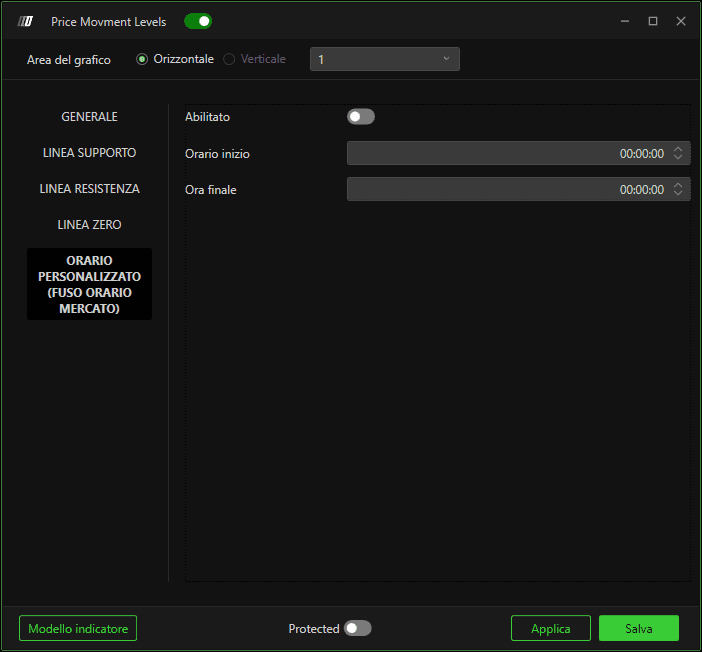Open the LINEA ZERO tab
Screen dimensions: 702x652
(90, 224)
